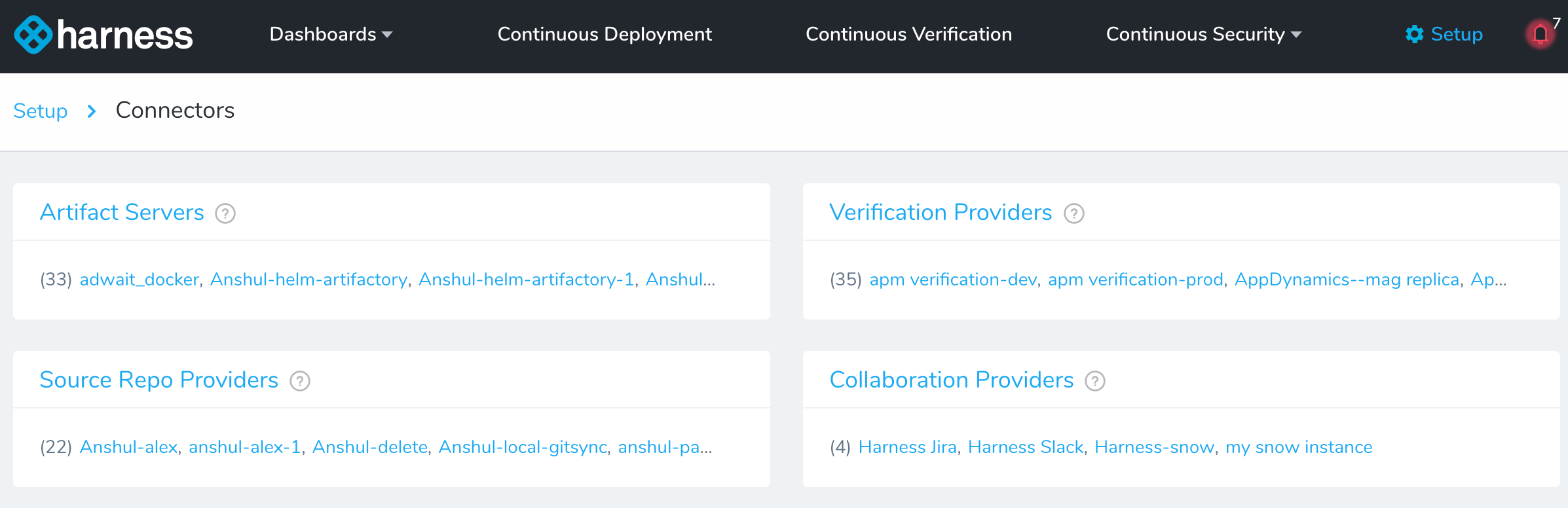Show help for Source Repo Providers
Viewport: 1568px width, 508px height.
(300, 381)
